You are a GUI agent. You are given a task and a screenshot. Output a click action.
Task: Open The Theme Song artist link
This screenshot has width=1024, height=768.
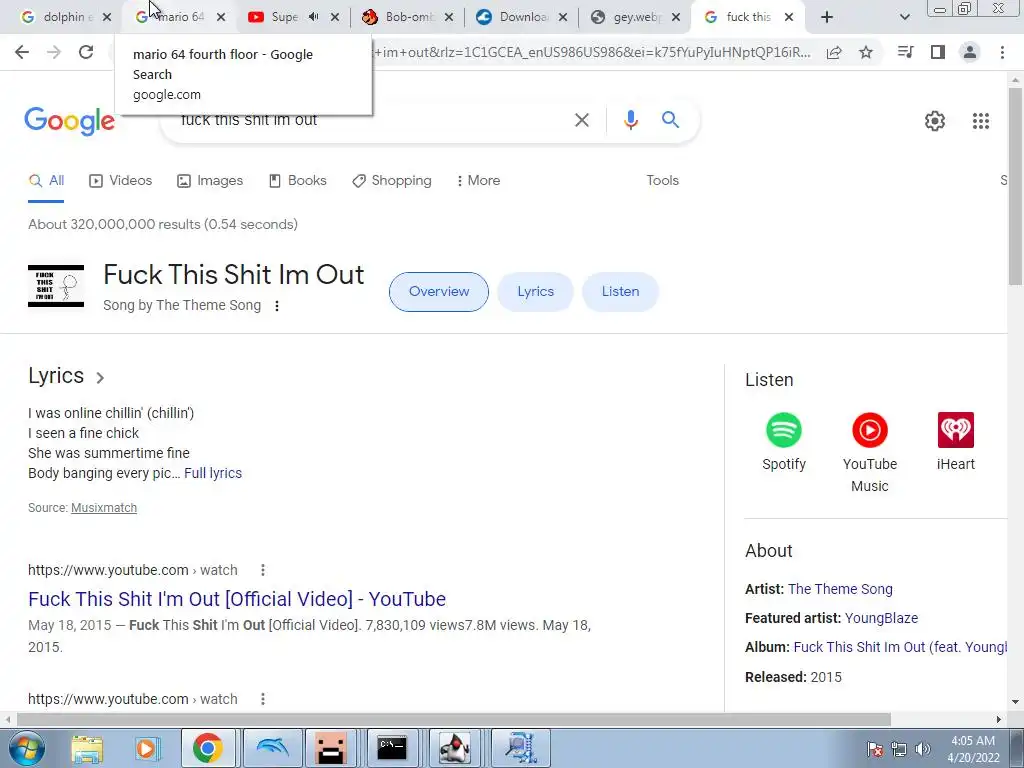[840, 589]
